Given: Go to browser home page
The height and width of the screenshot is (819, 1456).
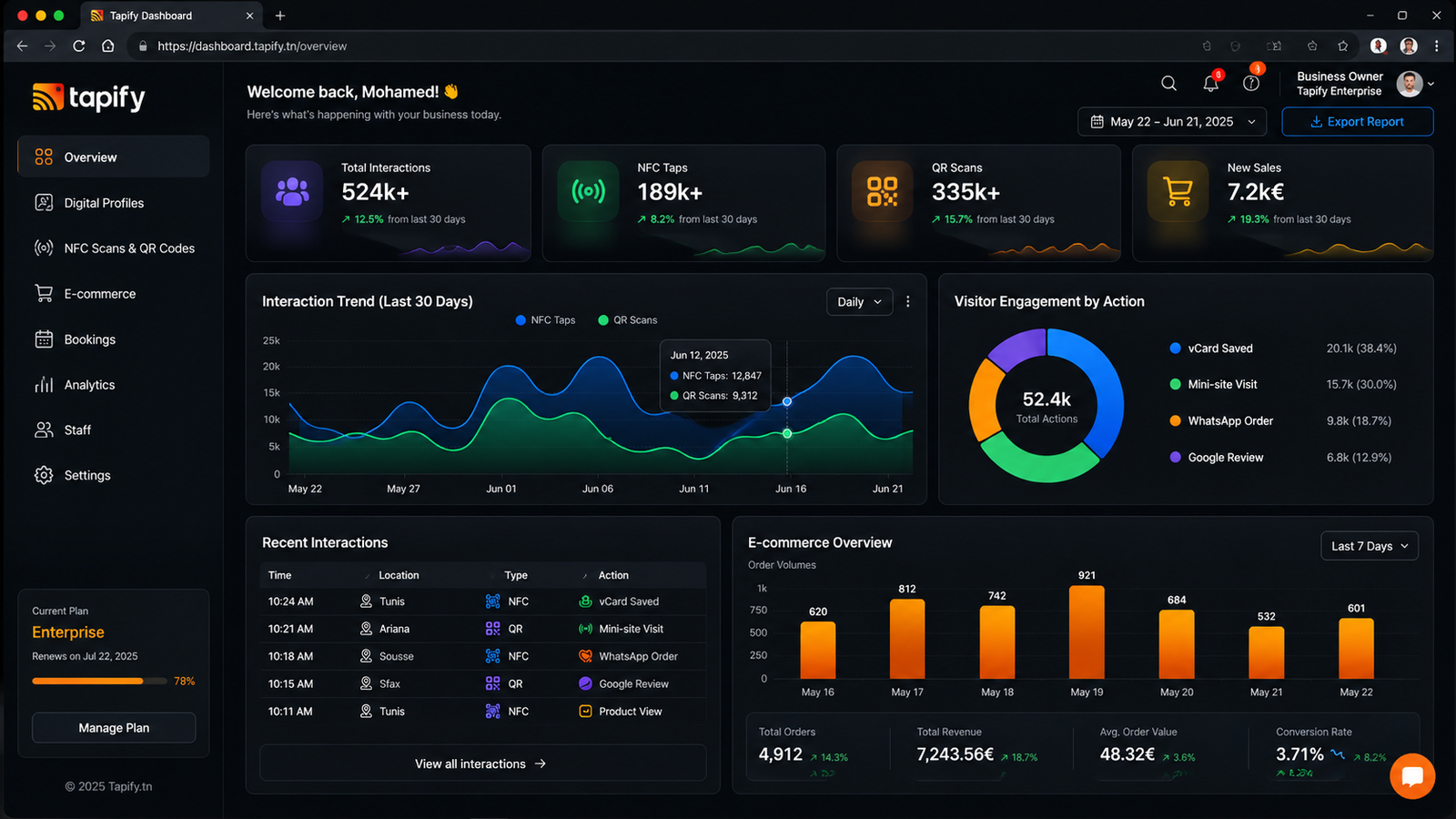Looking at the screenshot, I should pos(107,45).
